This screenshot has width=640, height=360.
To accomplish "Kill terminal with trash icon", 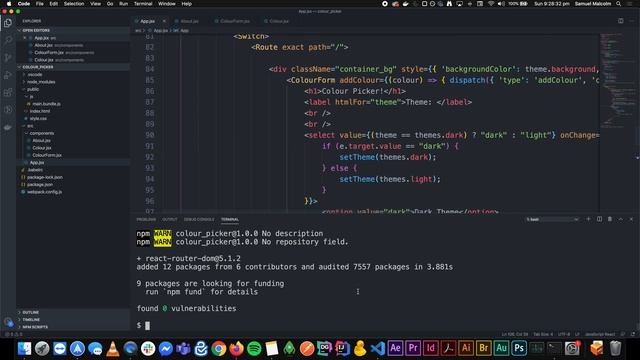I will click(610, 219).
